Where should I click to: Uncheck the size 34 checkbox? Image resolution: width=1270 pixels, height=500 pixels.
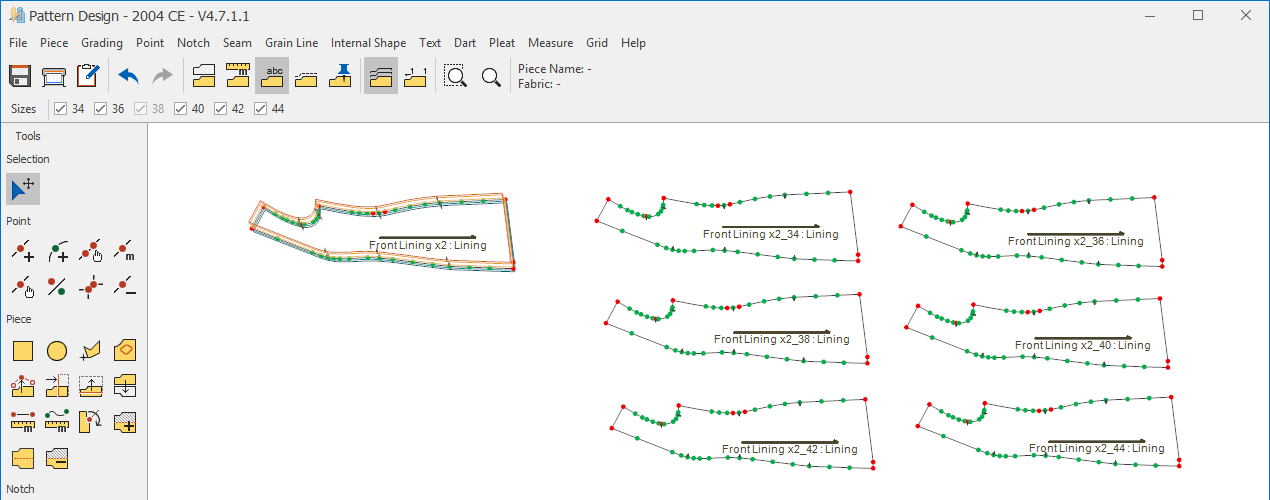point(60,109)
